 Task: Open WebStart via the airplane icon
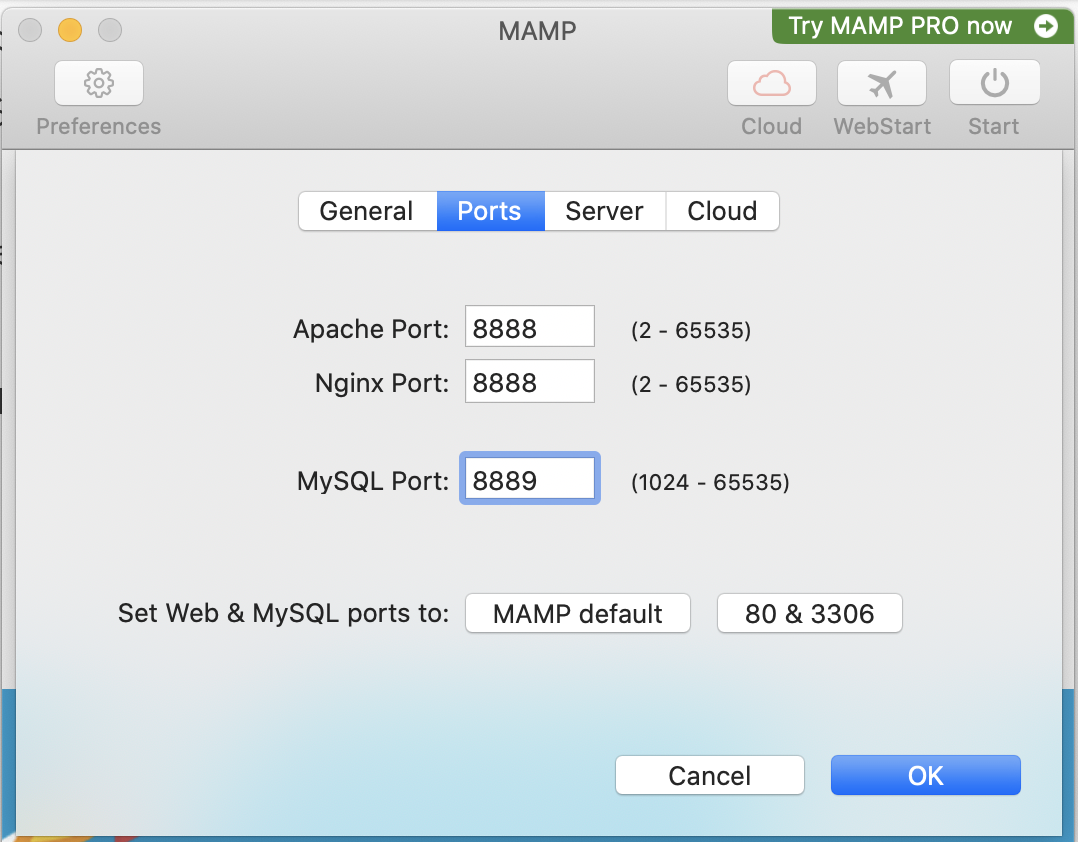tap(881, 83)
